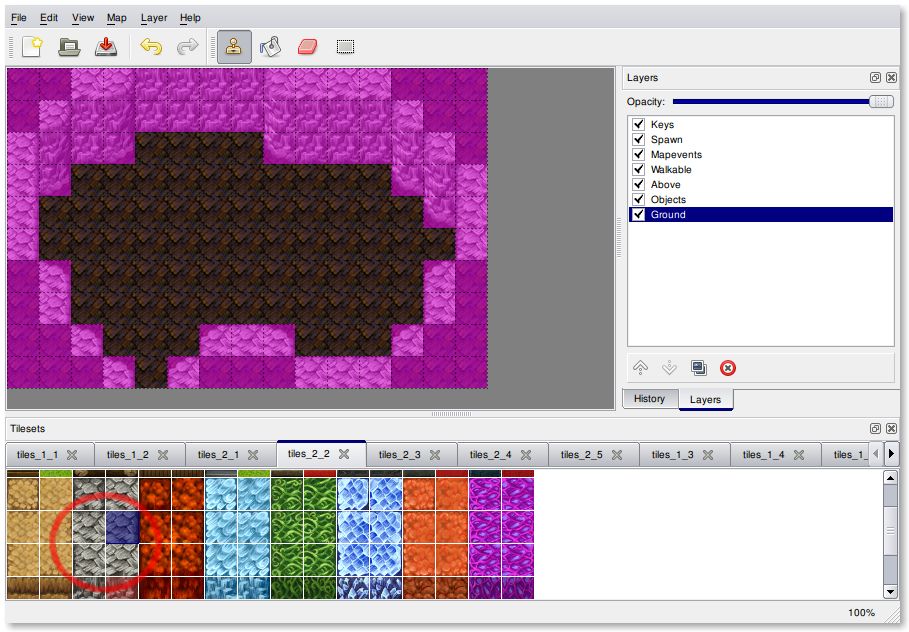Screen dimensions: 909x632
Task: Adjust the layer Opacity slider
Action: point(880,102)
